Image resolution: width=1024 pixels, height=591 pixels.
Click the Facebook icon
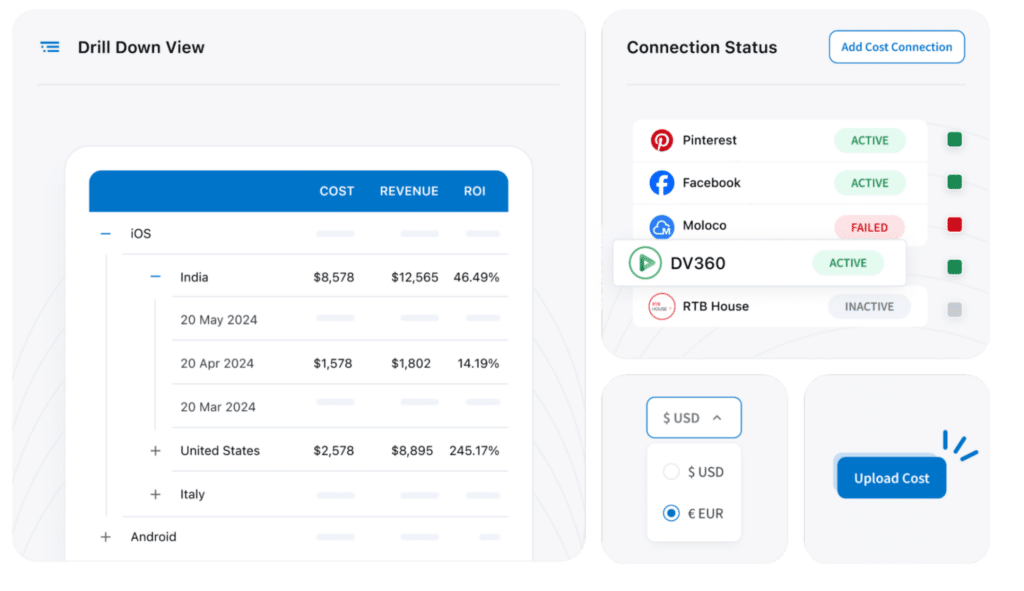point(661,183)
